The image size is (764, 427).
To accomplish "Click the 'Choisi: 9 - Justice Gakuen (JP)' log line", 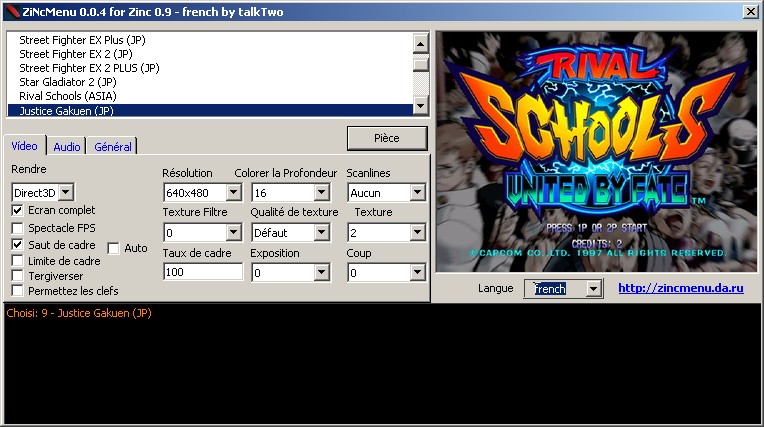I will [79, 313].
